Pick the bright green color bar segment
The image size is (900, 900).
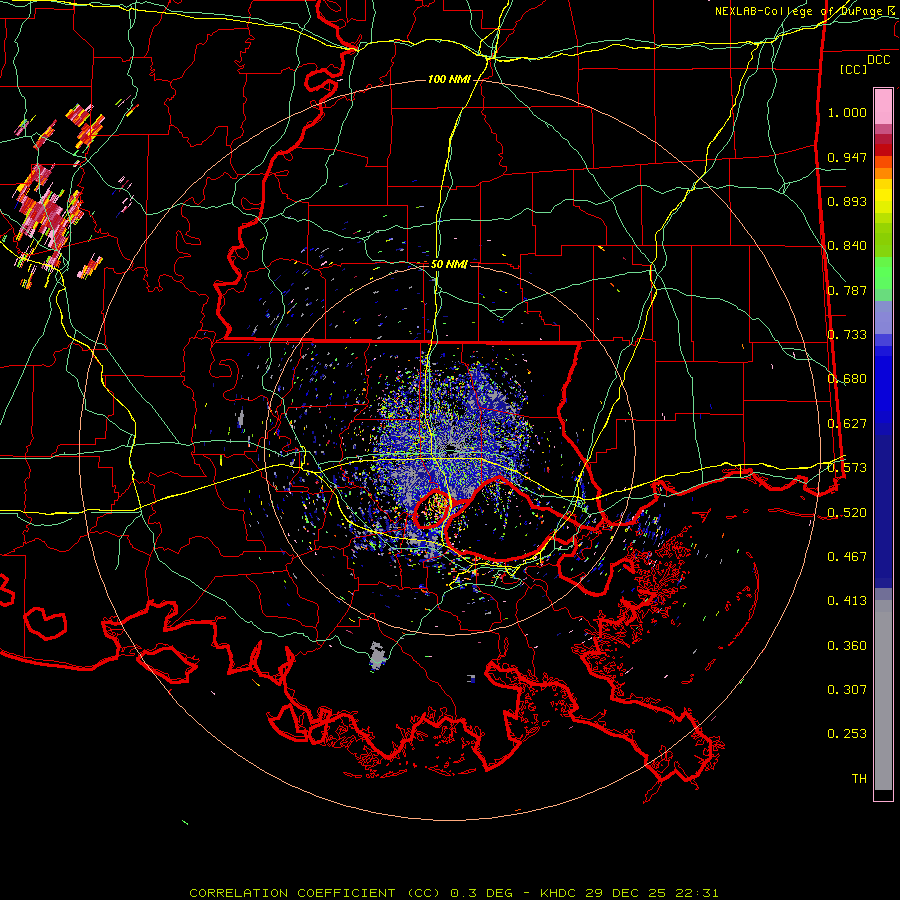(883, 273)
